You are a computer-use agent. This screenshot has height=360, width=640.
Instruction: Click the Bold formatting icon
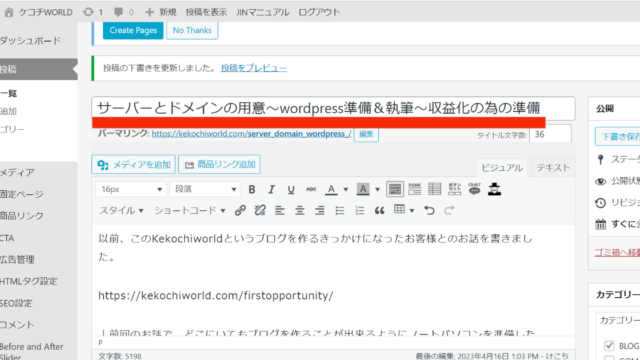click(252, 189)
